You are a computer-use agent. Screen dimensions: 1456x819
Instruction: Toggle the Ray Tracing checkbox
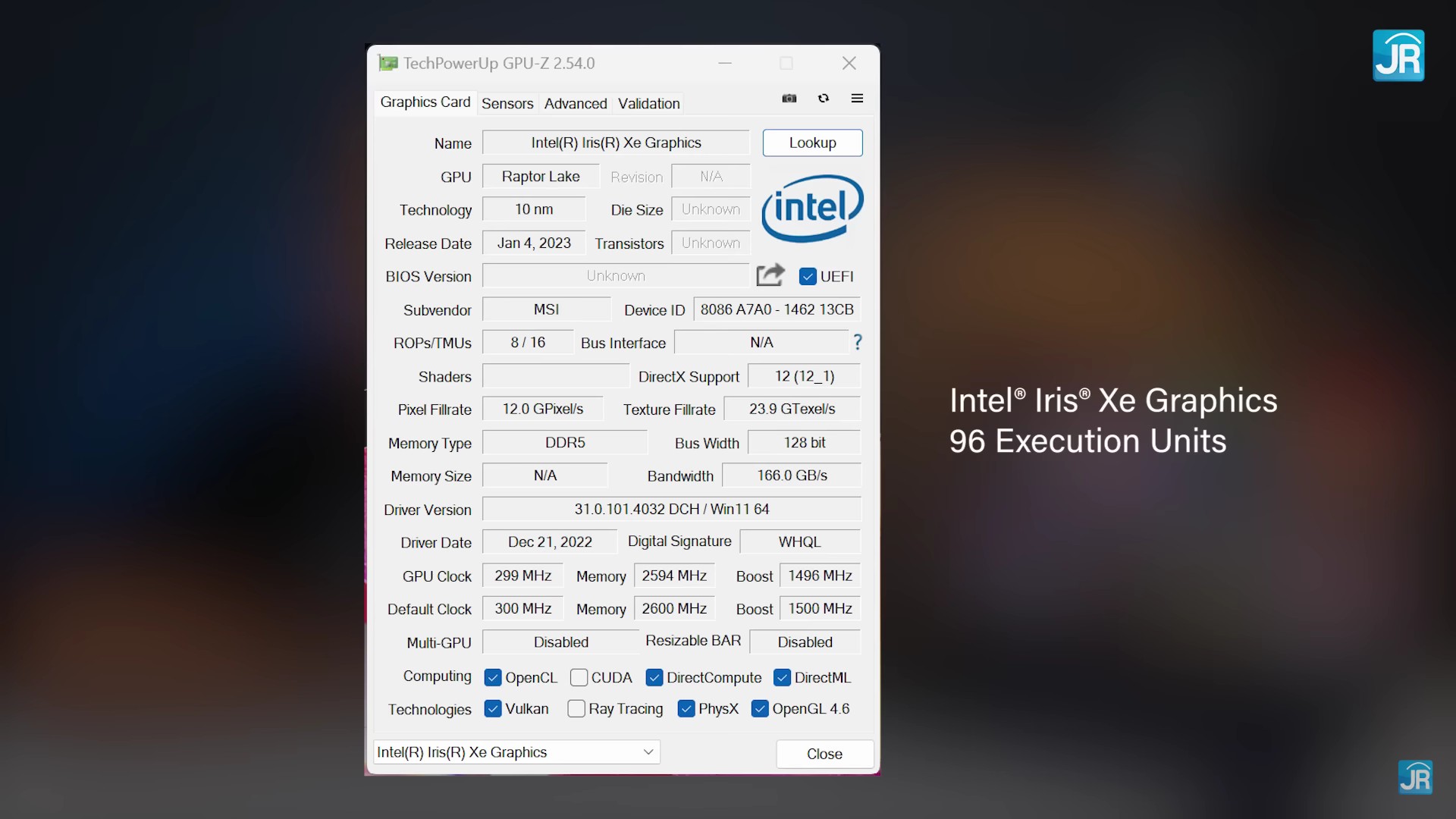coord(576,709)
